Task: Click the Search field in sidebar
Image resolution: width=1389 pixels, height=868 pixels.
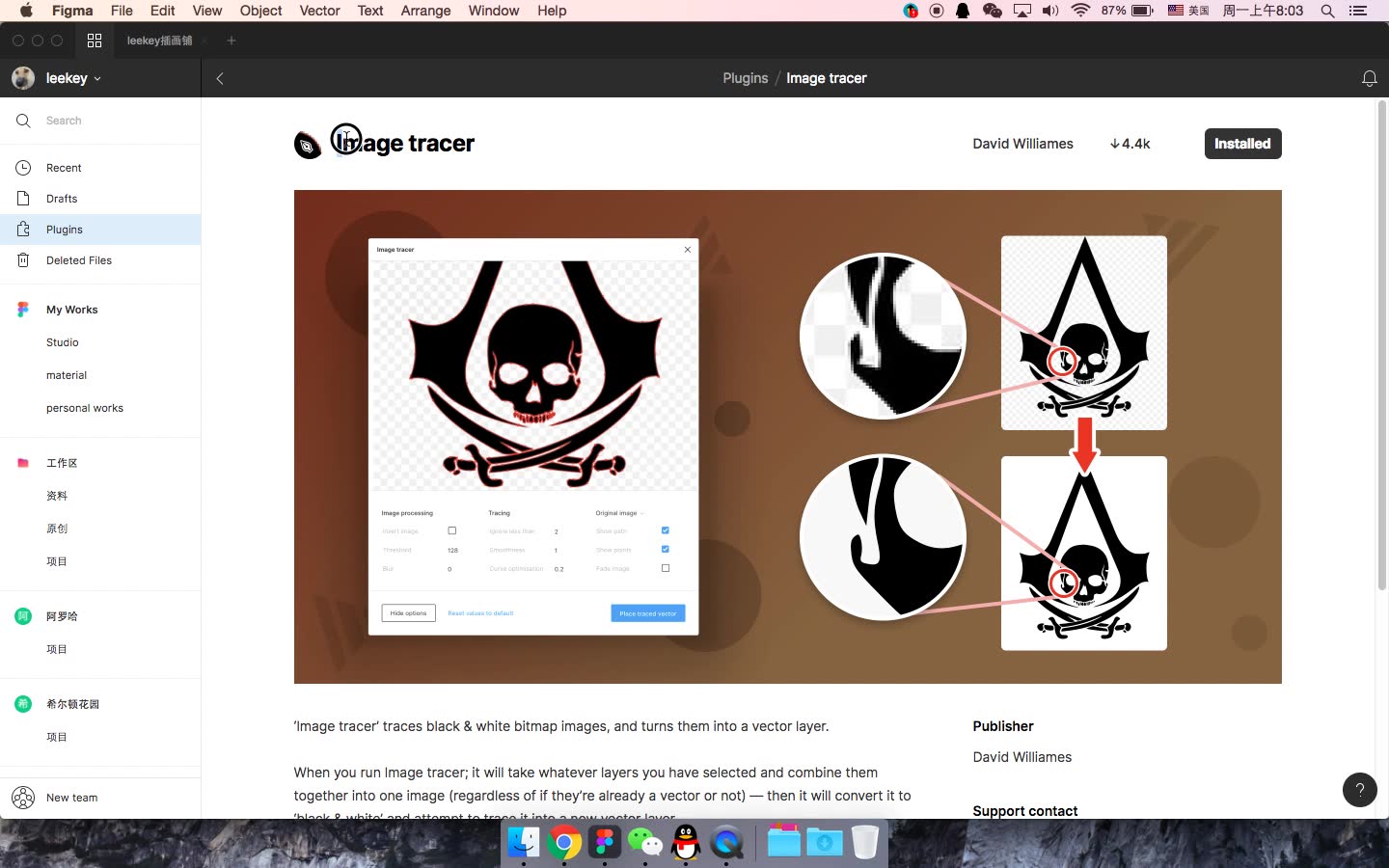Action: pyautogui.click(x=100, y=121)
